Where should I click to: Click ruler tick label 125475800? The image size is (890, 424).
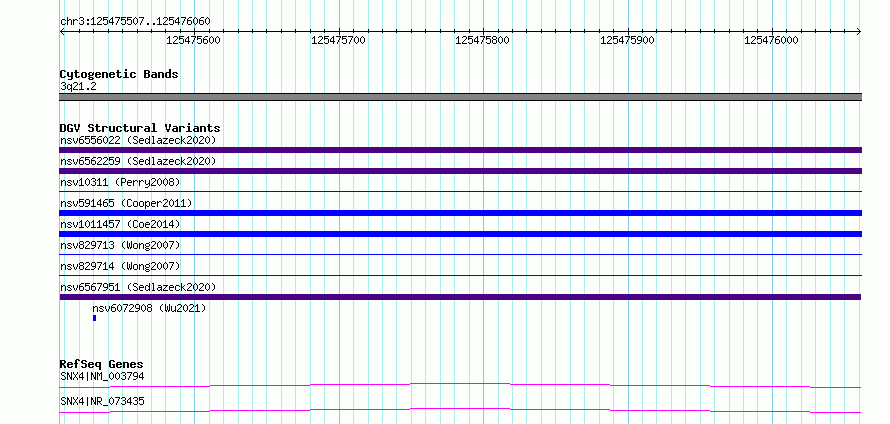[482, 40]
